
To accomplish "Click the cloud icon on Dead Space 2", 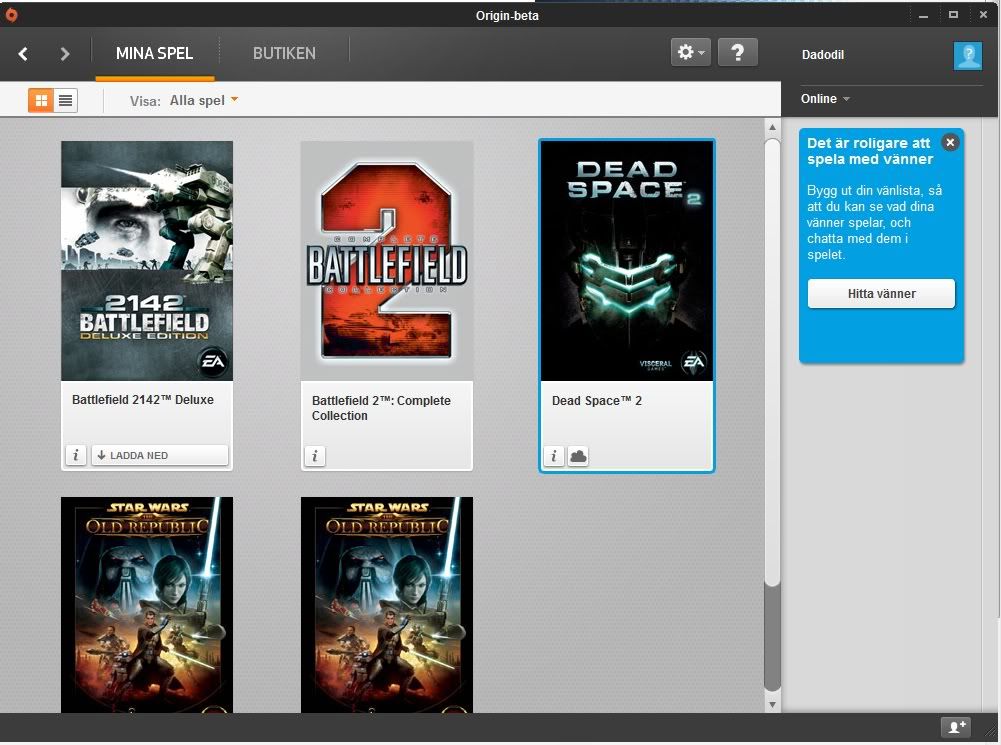I will pyautogui.click(x=578, y=456).
